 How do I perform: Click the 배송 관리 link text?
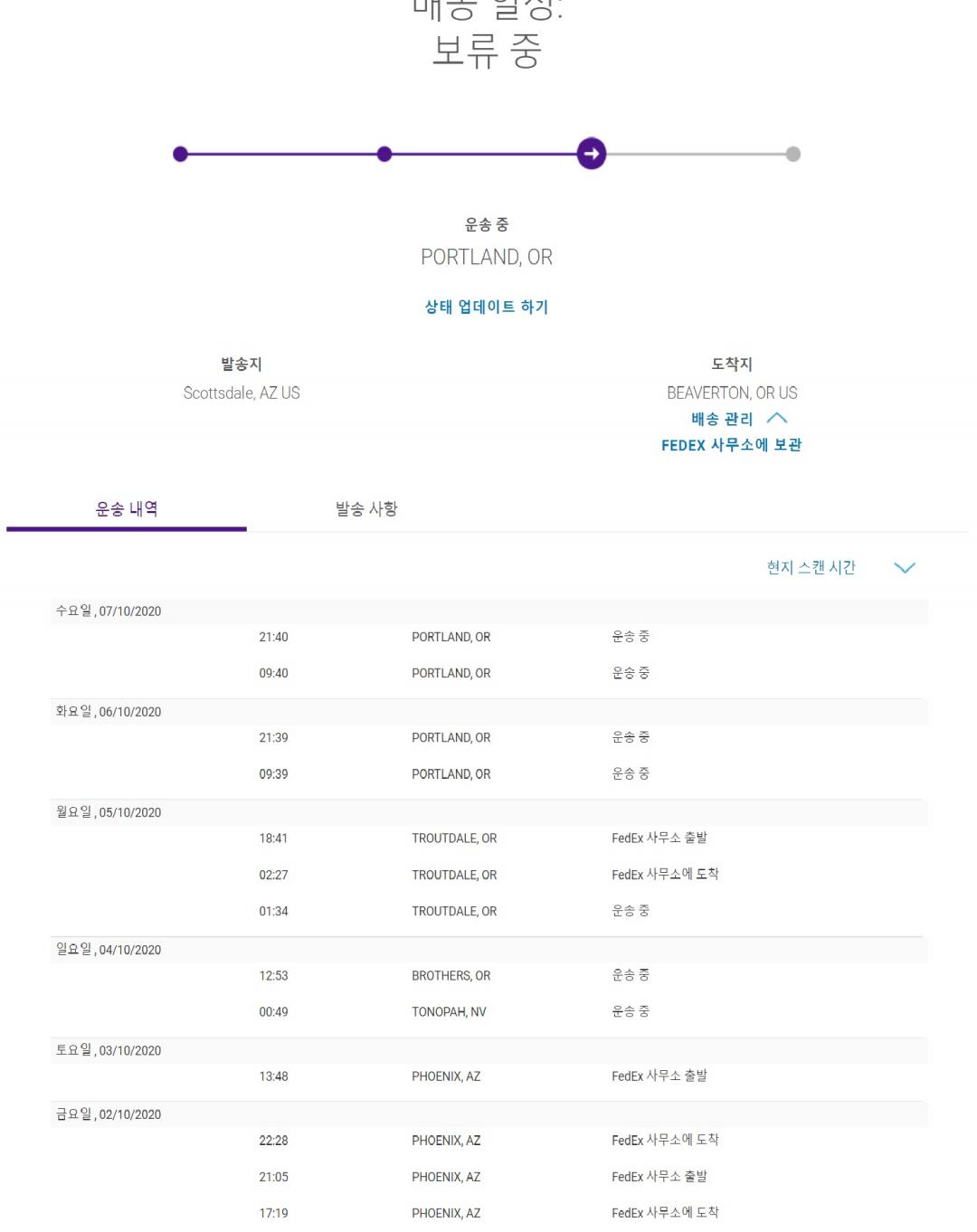[x=721, y=419]
